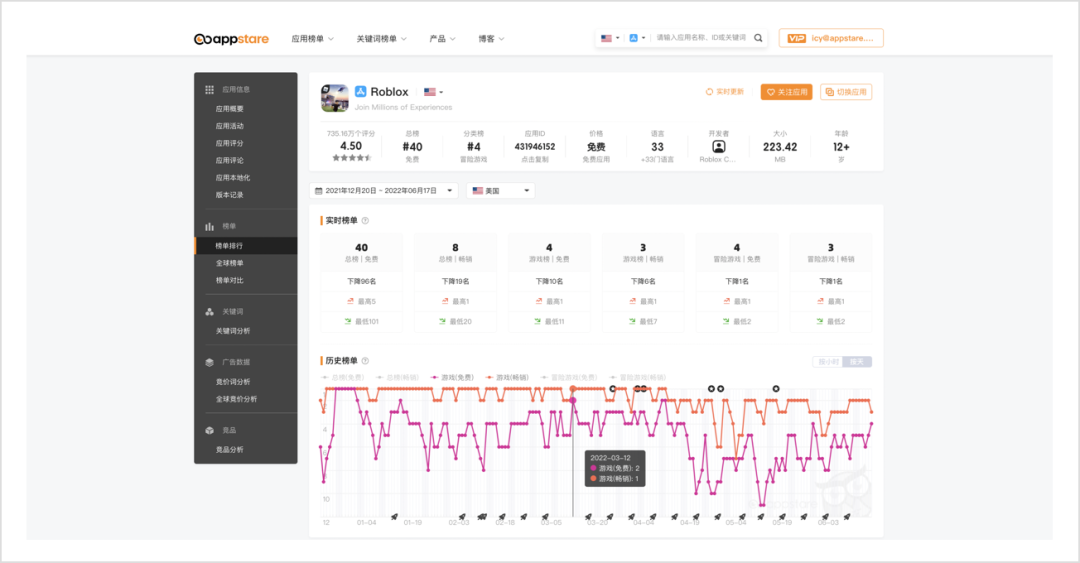
Task: Switch chart to 按小时 view
Action: tap(827, 361)
